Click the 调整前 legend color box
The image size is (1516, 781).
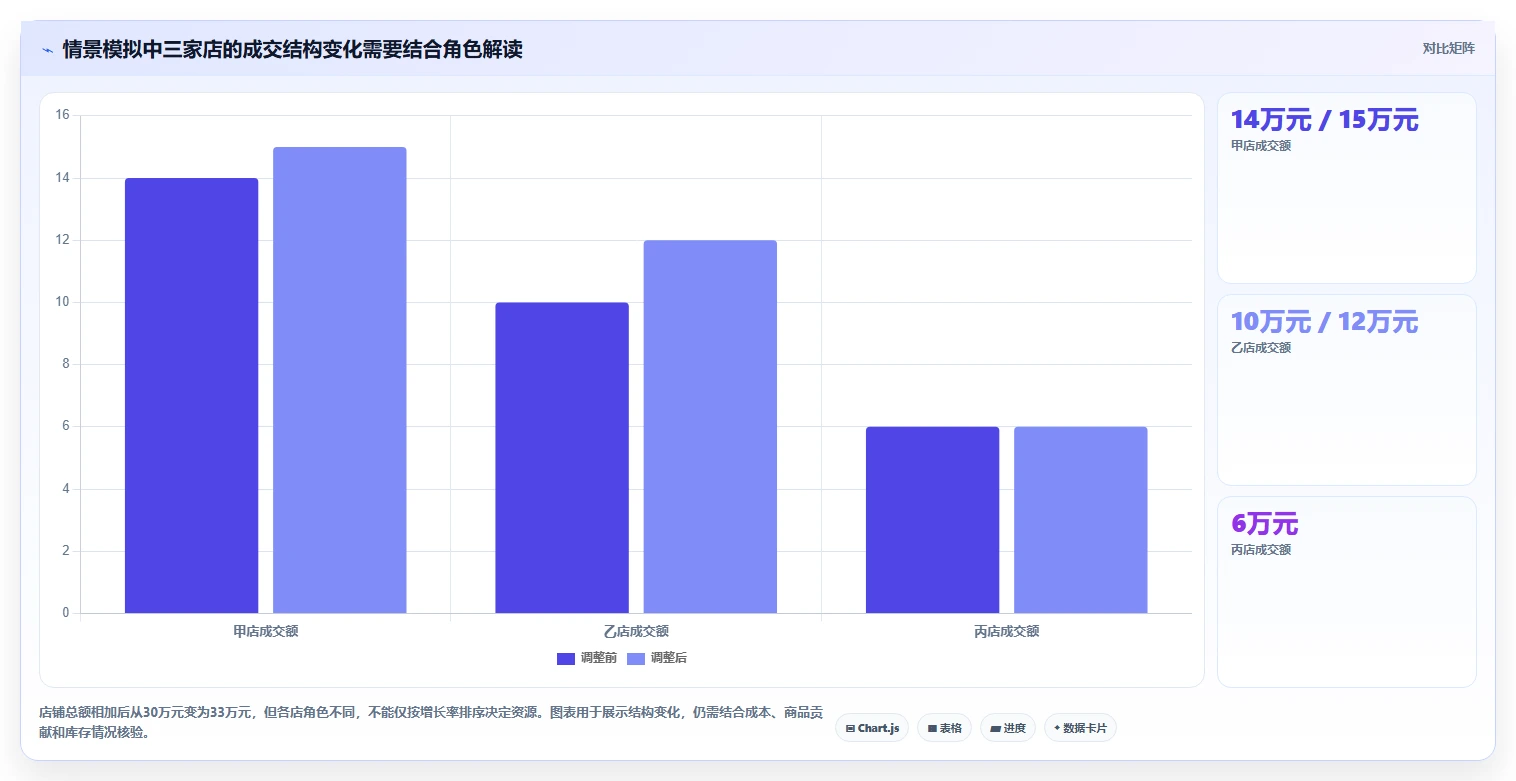coord(566,658)
